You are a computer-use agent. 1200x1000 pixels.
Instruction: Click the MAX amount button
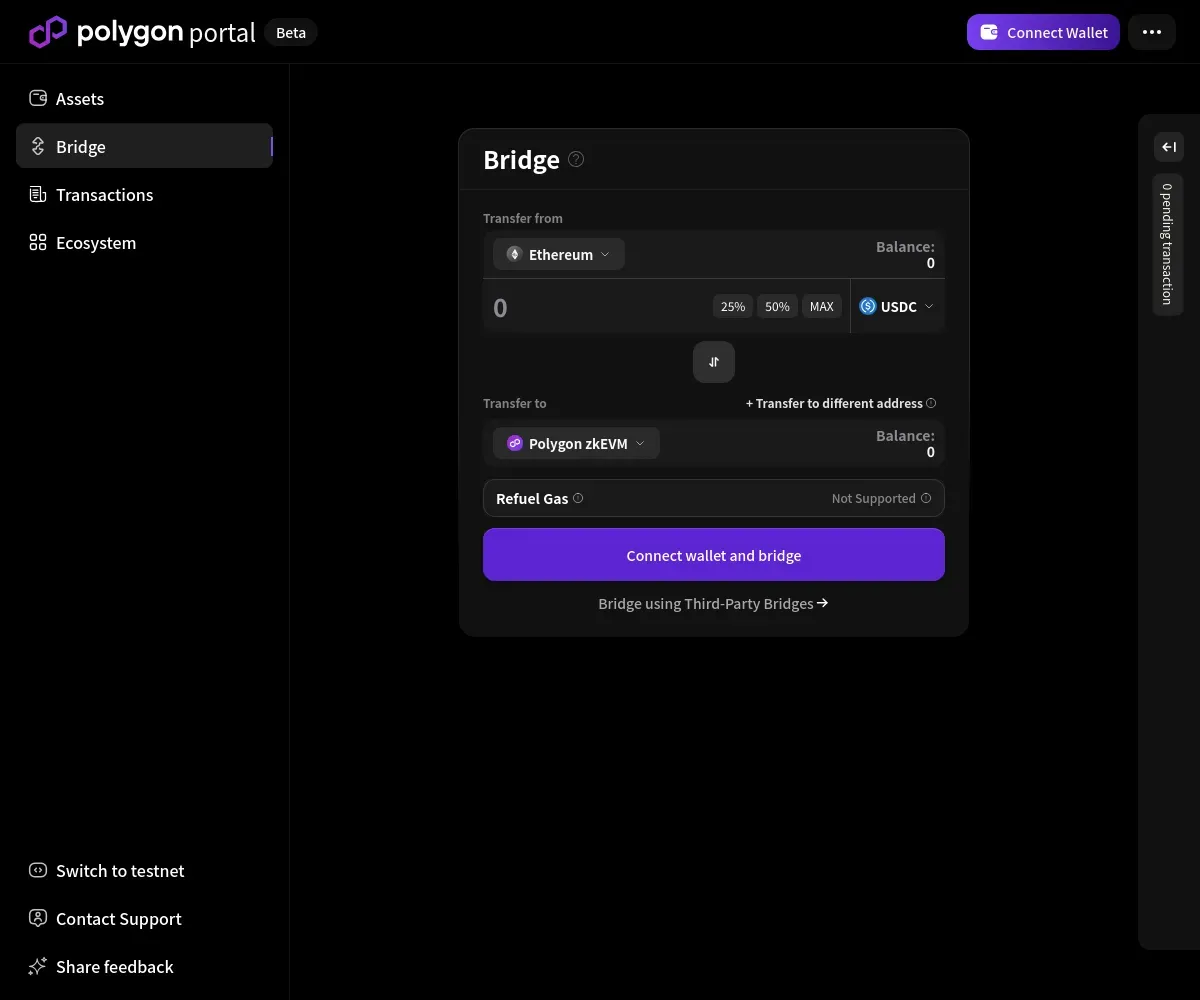point(822,306)
